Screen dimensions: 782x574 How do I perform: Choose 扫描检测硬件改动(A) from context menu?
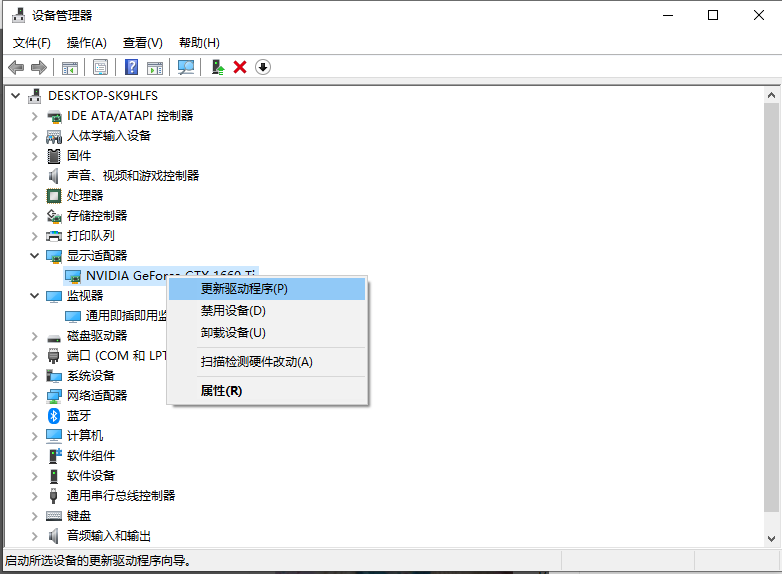pos(267,362)
